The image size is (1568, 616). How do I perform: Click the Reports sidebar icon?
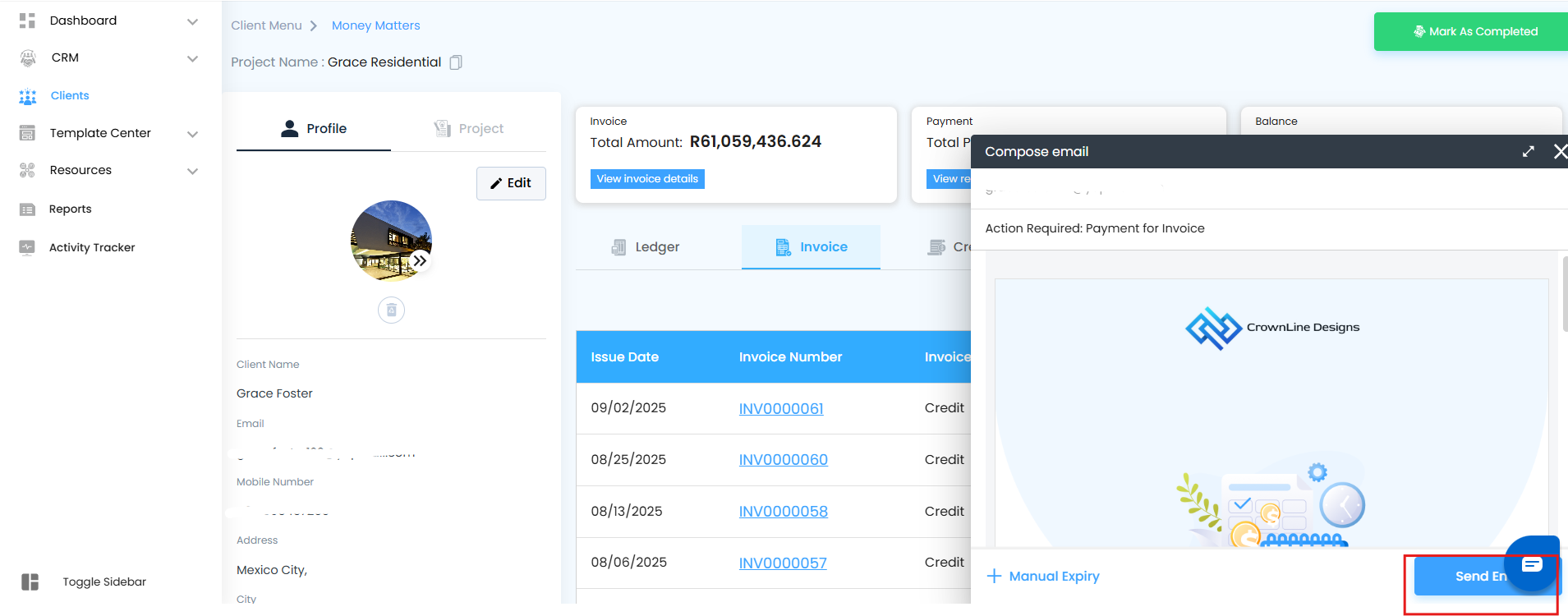(x=27, y=209)
